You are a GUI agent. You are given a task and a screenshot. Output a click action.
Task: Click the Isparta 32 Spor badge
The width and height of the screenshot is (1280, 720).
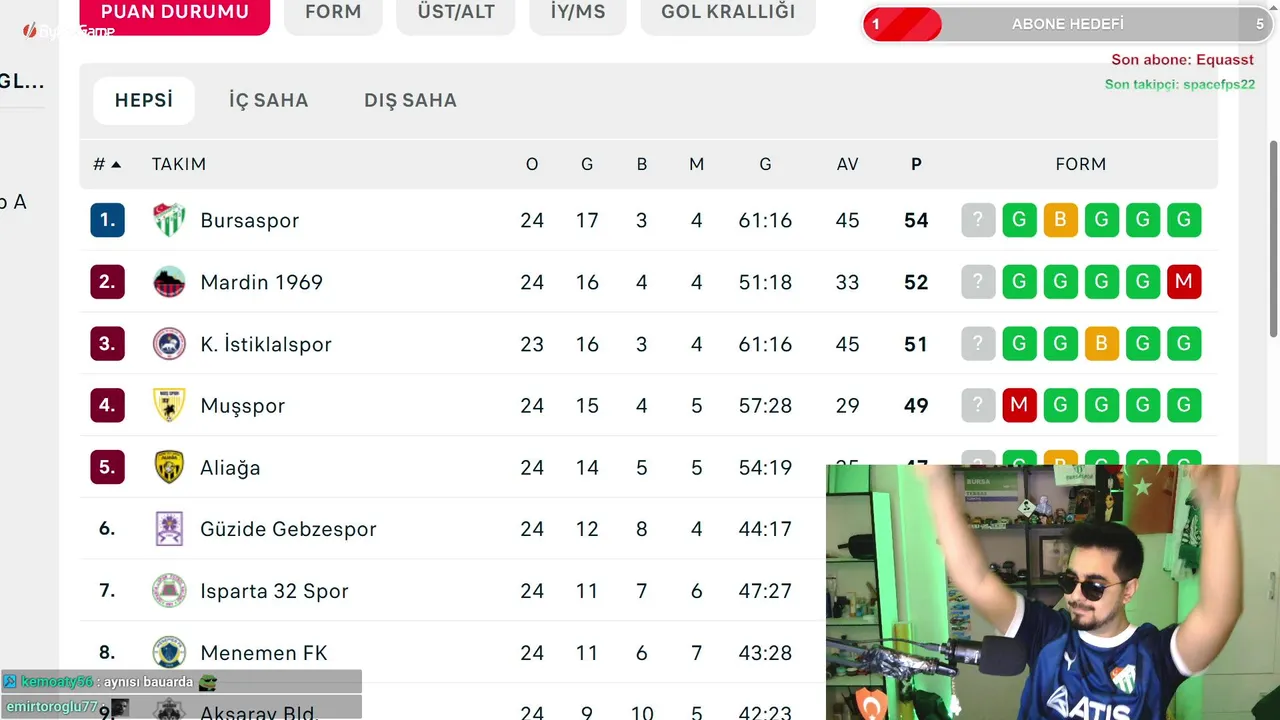tap(169, 591)
